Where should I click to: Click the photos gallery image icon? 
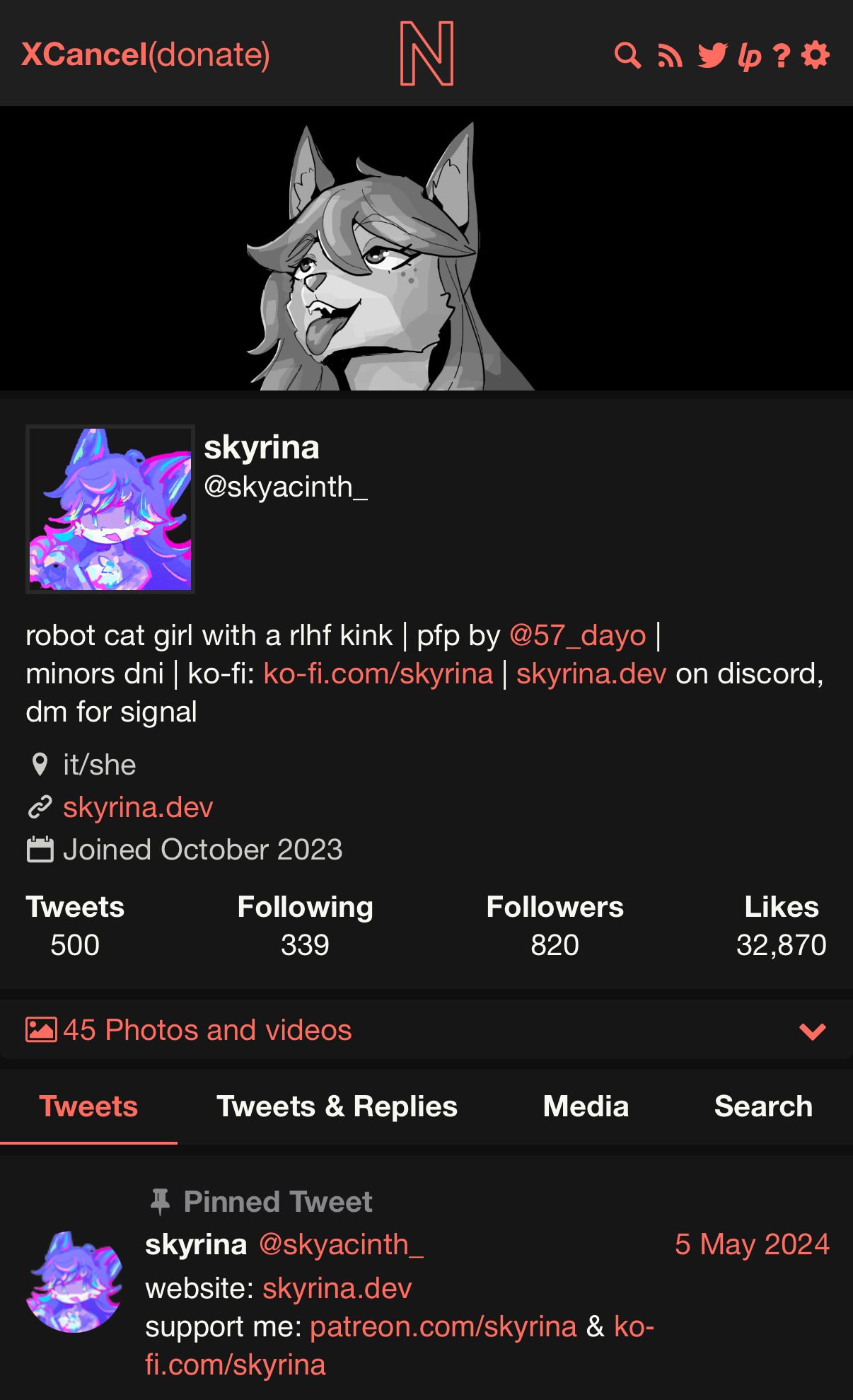point(41,1029)
